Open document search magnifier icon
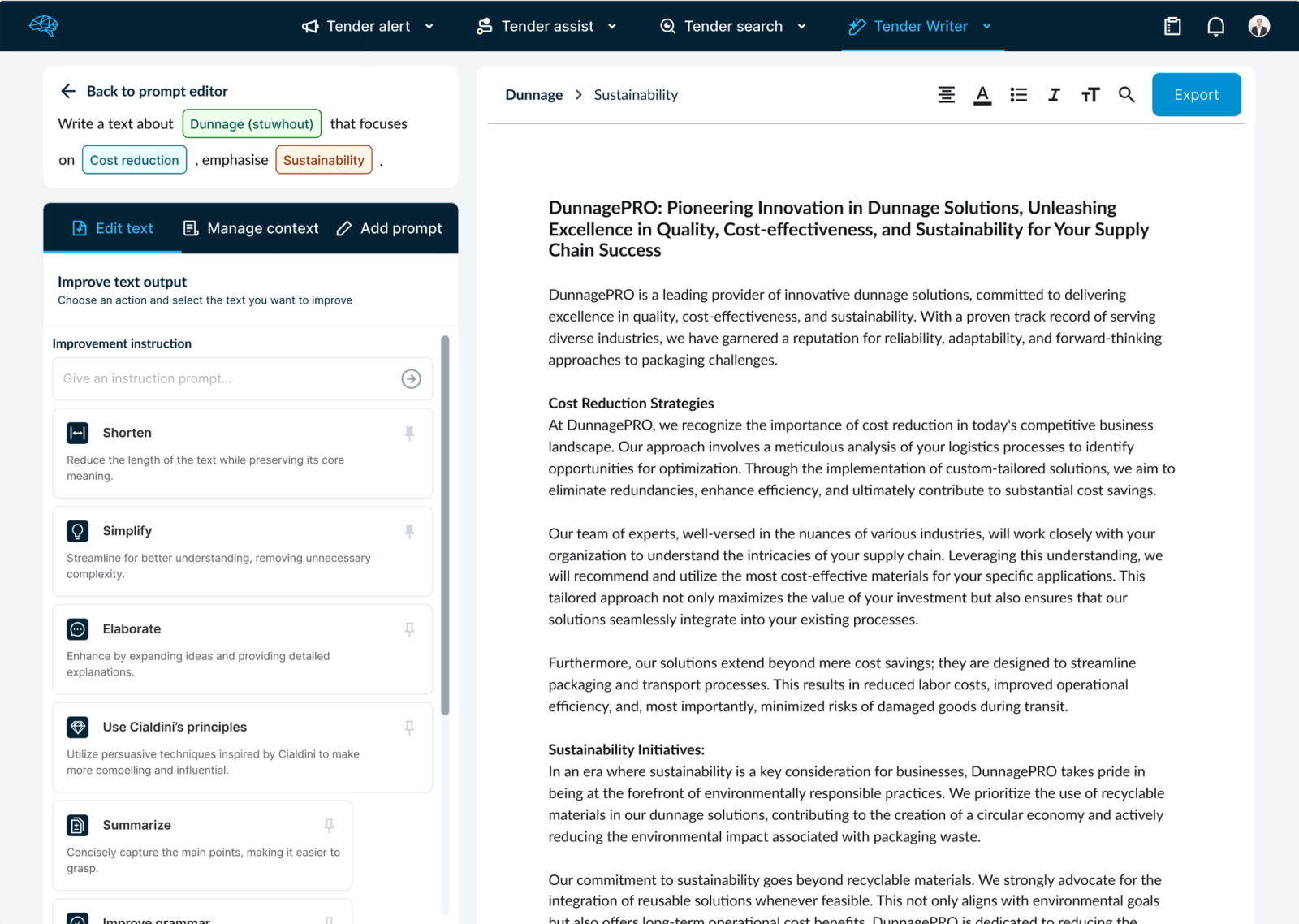Image resolution: width=1299 pixels, height=924 pixels. click(1126, 95)
